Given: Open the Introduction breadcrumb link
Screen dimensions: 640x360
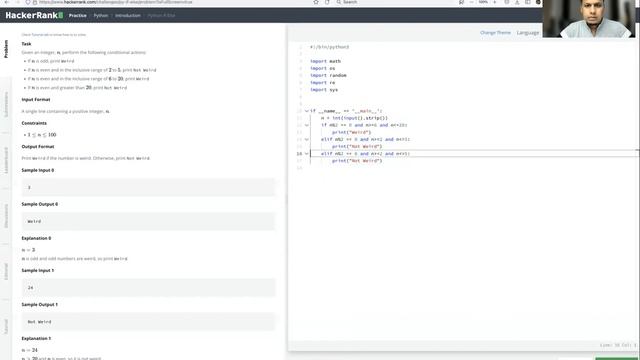Looking at the screenshot, I should [x=128, y=16].
